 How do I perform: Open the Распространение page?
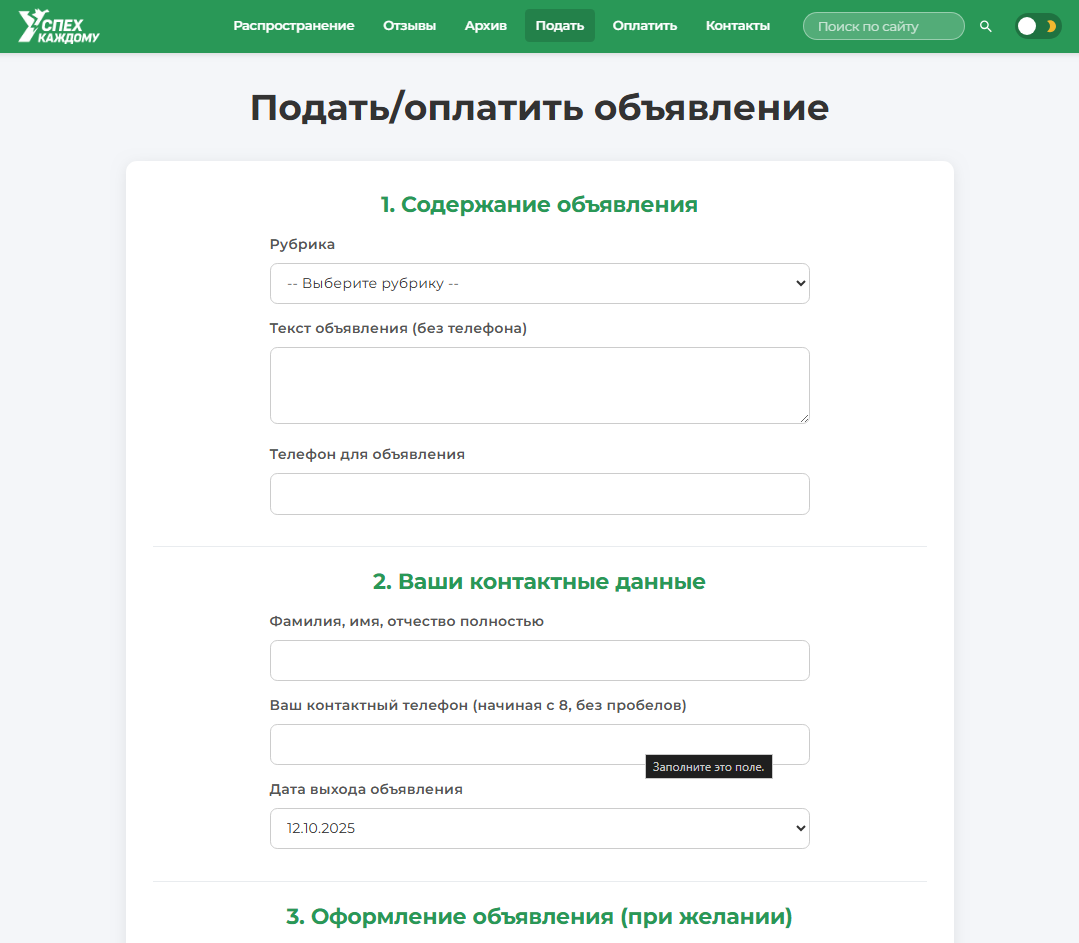click(x=293, y=25)
